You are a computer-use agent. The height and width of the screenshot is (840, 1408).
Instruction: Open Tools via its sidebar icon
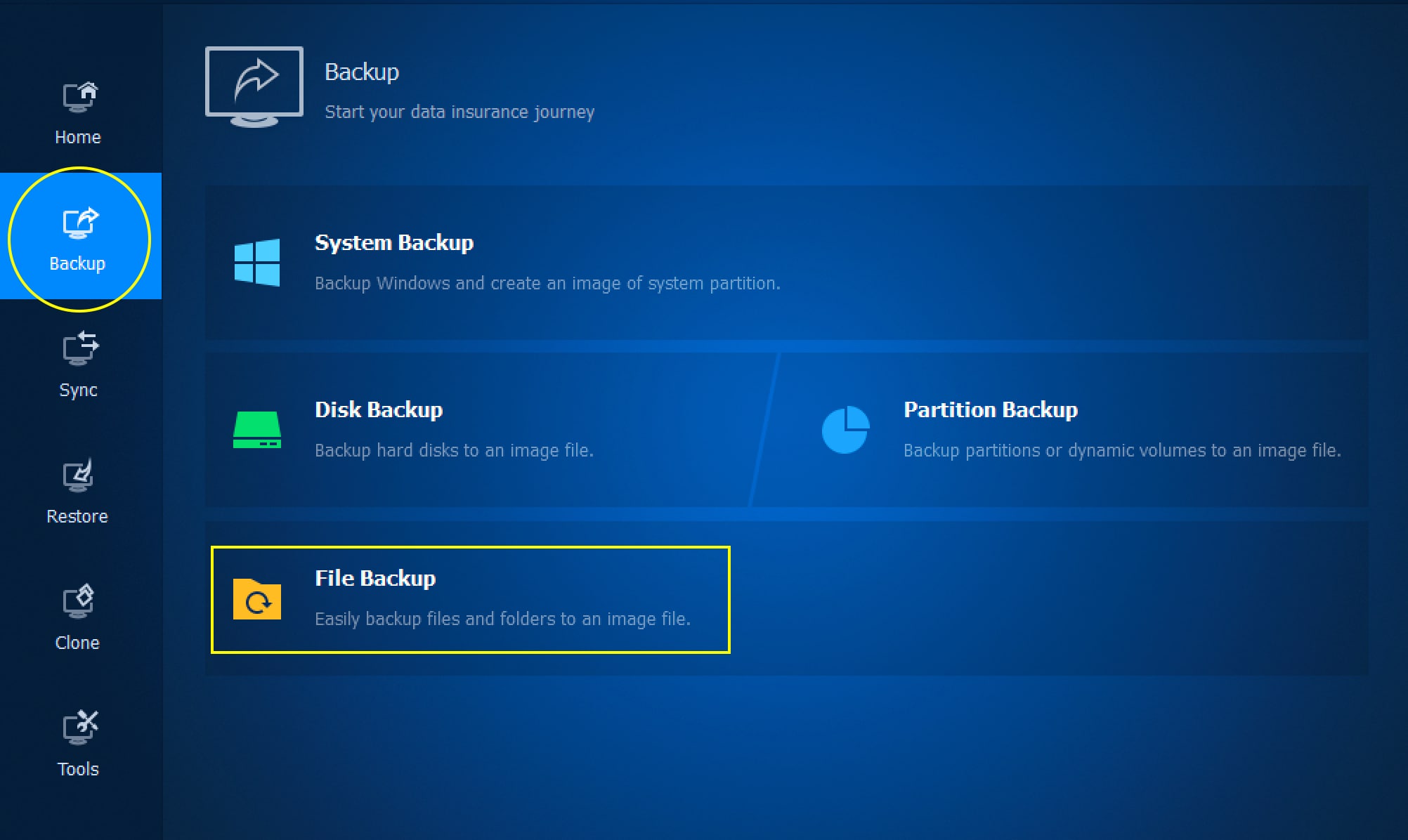point(78,728)
